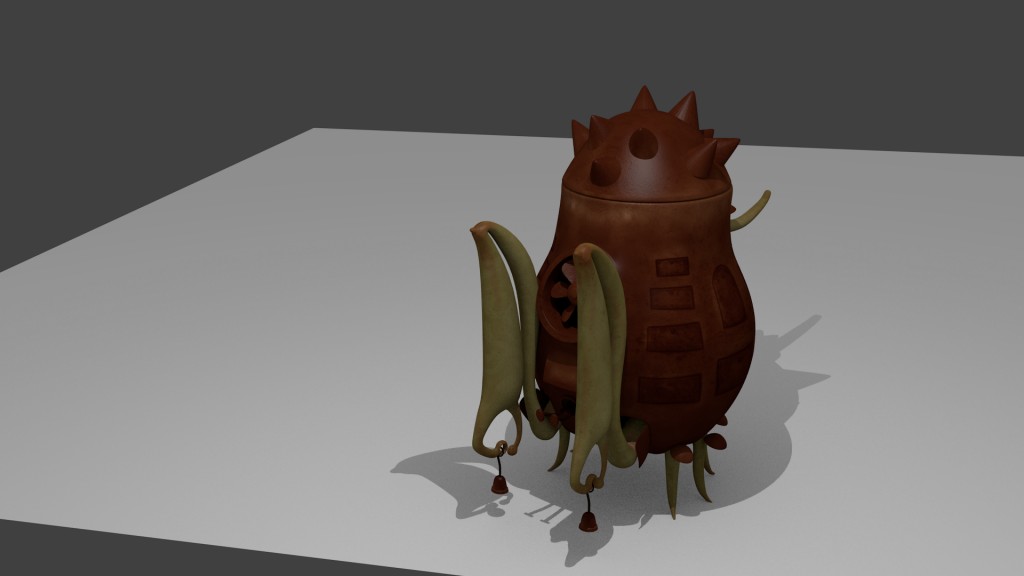This screenshot has height=576, width=1024.
Task: Click the lid rim of the pot body
Action: coord(640,196)
